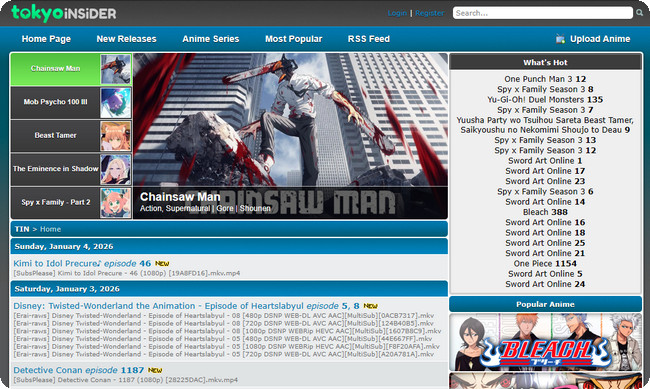The height and width of the screenshot is (389, 650).
Task: Open Kimi to Idol Precure episode 46
Action: click(82, 263)
